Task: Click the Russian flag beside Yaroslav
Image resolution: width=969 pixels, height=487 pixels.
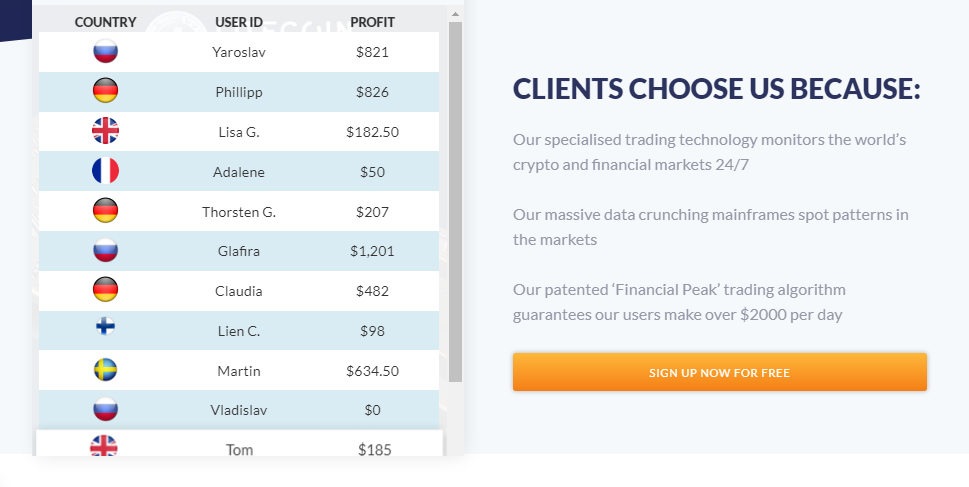Action: 105,52
